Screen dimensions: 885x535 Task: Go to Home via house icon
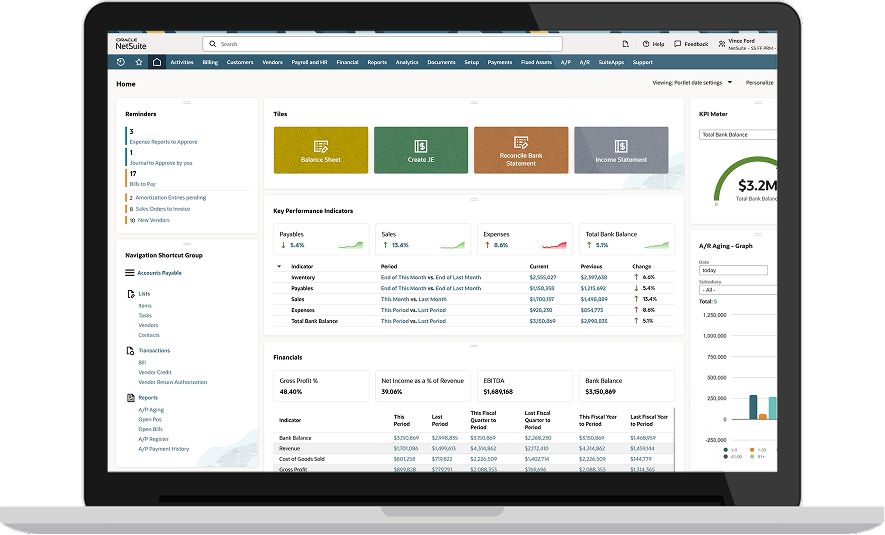(x=156, y=62)
